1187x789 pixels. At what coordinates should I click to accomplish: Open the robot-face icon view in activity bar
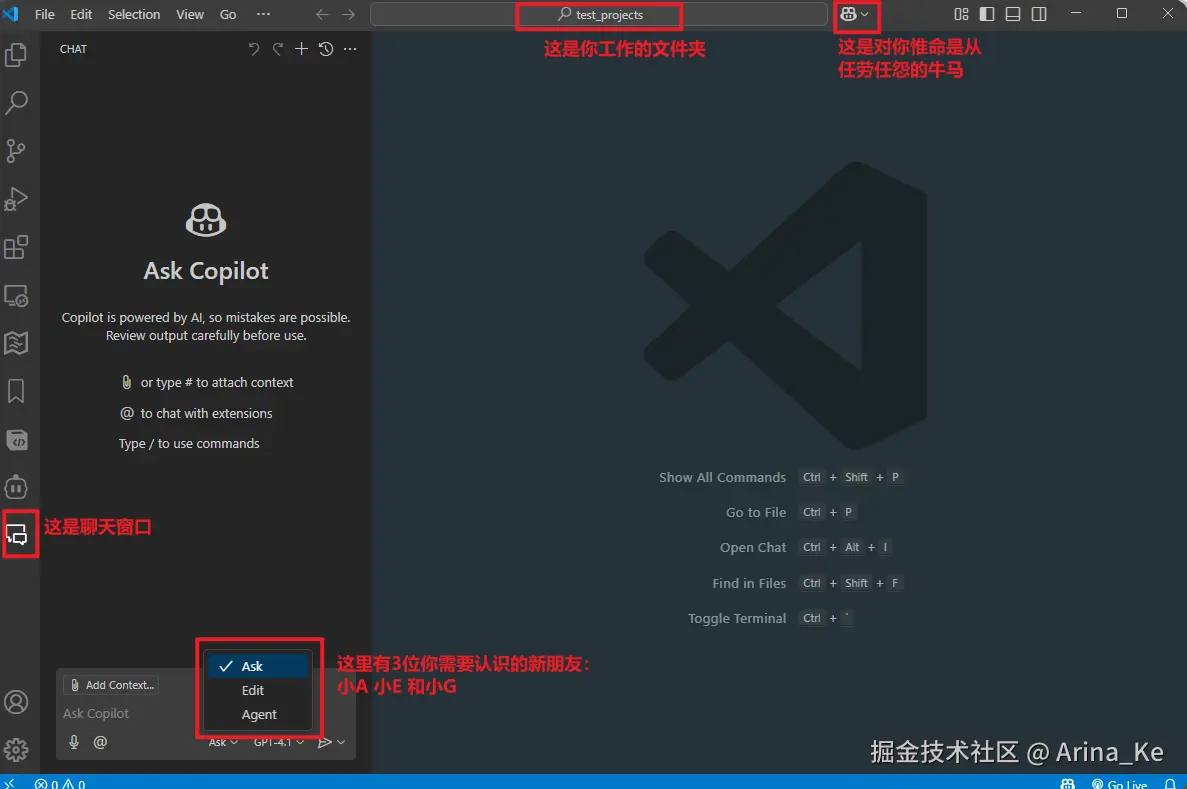point(16,487)
